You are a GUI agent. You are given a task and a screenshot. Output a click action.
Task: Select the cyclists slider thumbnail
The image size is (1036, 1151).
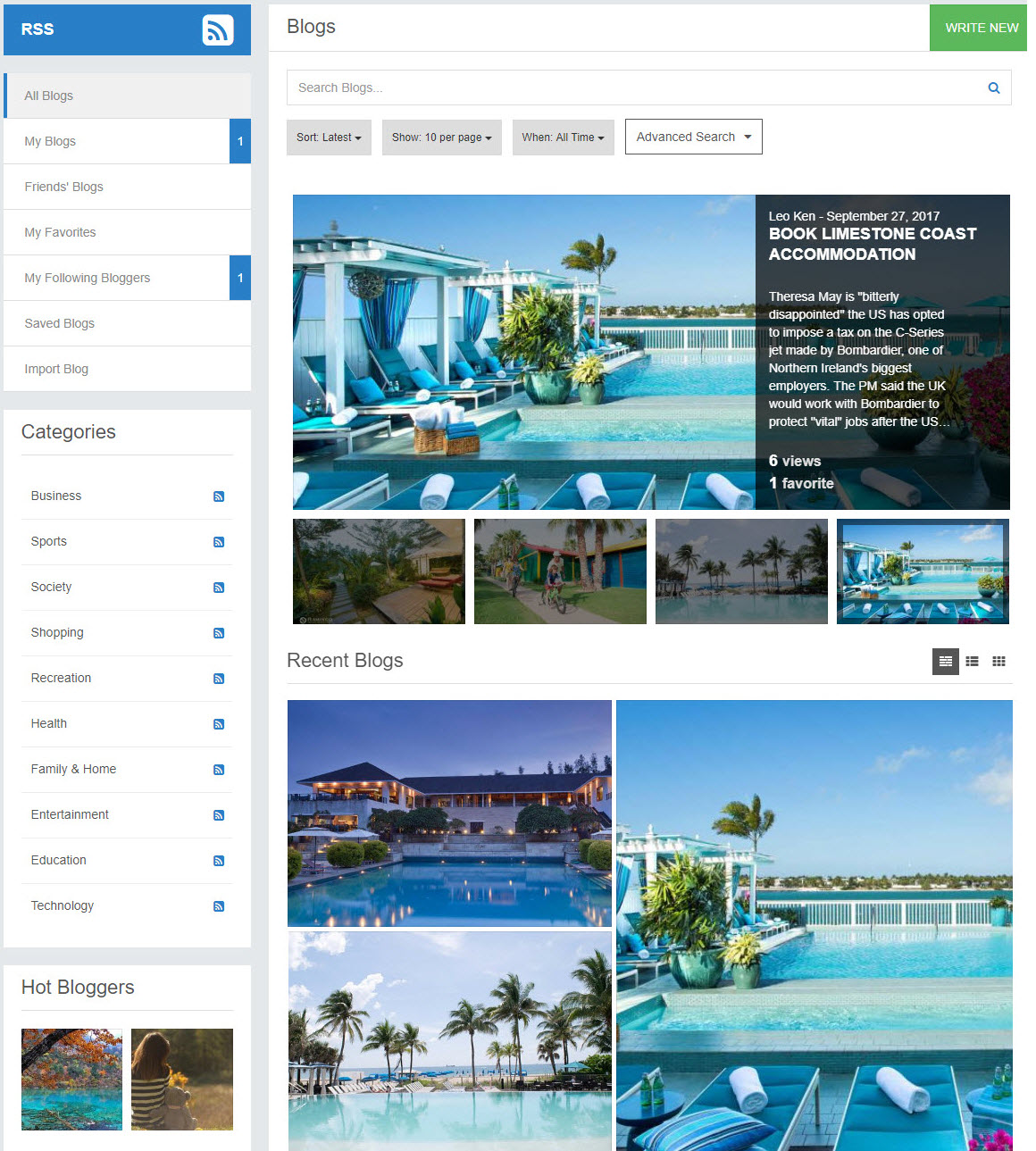pos(560,571)
